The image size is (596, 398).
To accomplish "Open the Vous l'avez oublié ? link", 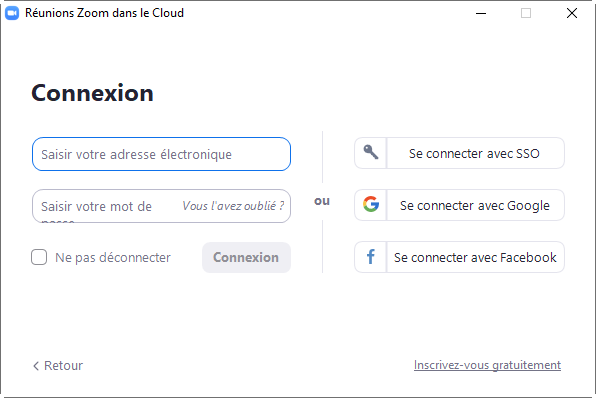I will tap(233, 206).
